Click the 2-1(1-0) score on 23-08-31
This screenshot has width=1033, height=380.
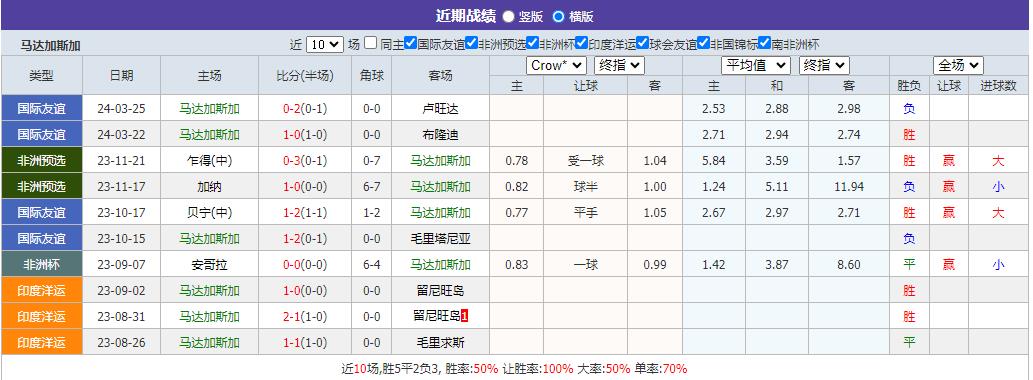tap(305, 317)
